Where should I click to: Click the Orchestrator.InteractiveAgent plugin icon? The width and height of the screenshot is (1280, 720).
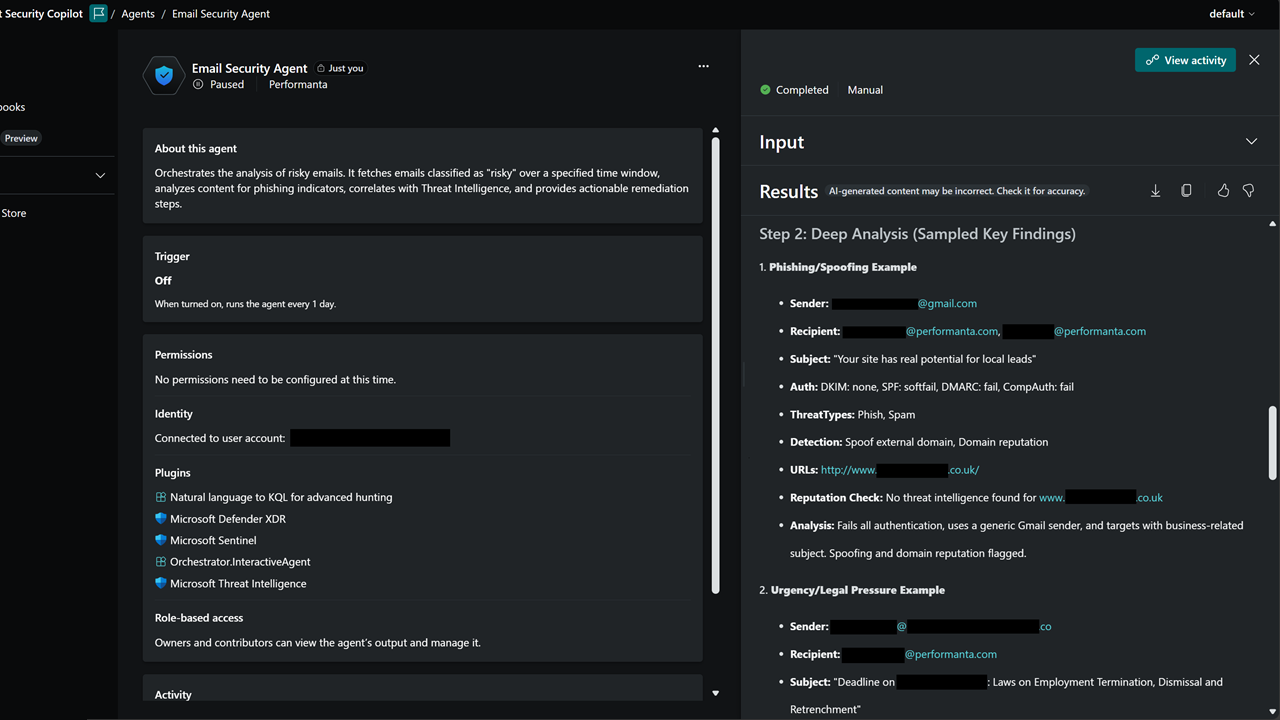[x=160, y=562]
